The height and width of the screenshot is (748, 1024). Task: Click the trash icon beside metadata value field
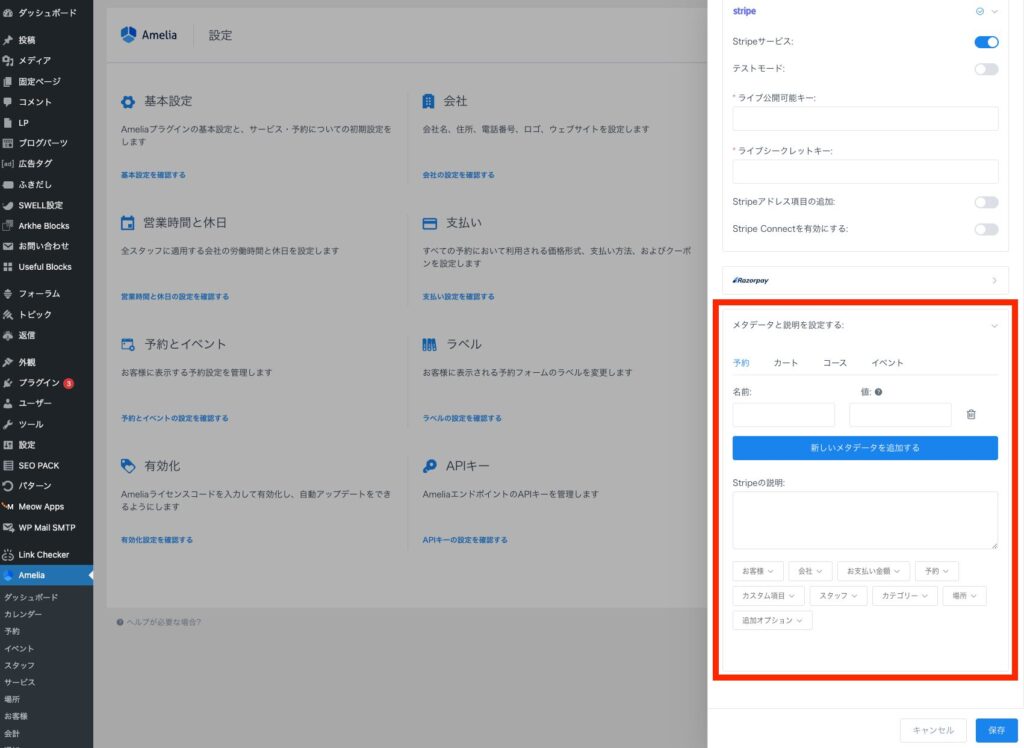[970, 414]
